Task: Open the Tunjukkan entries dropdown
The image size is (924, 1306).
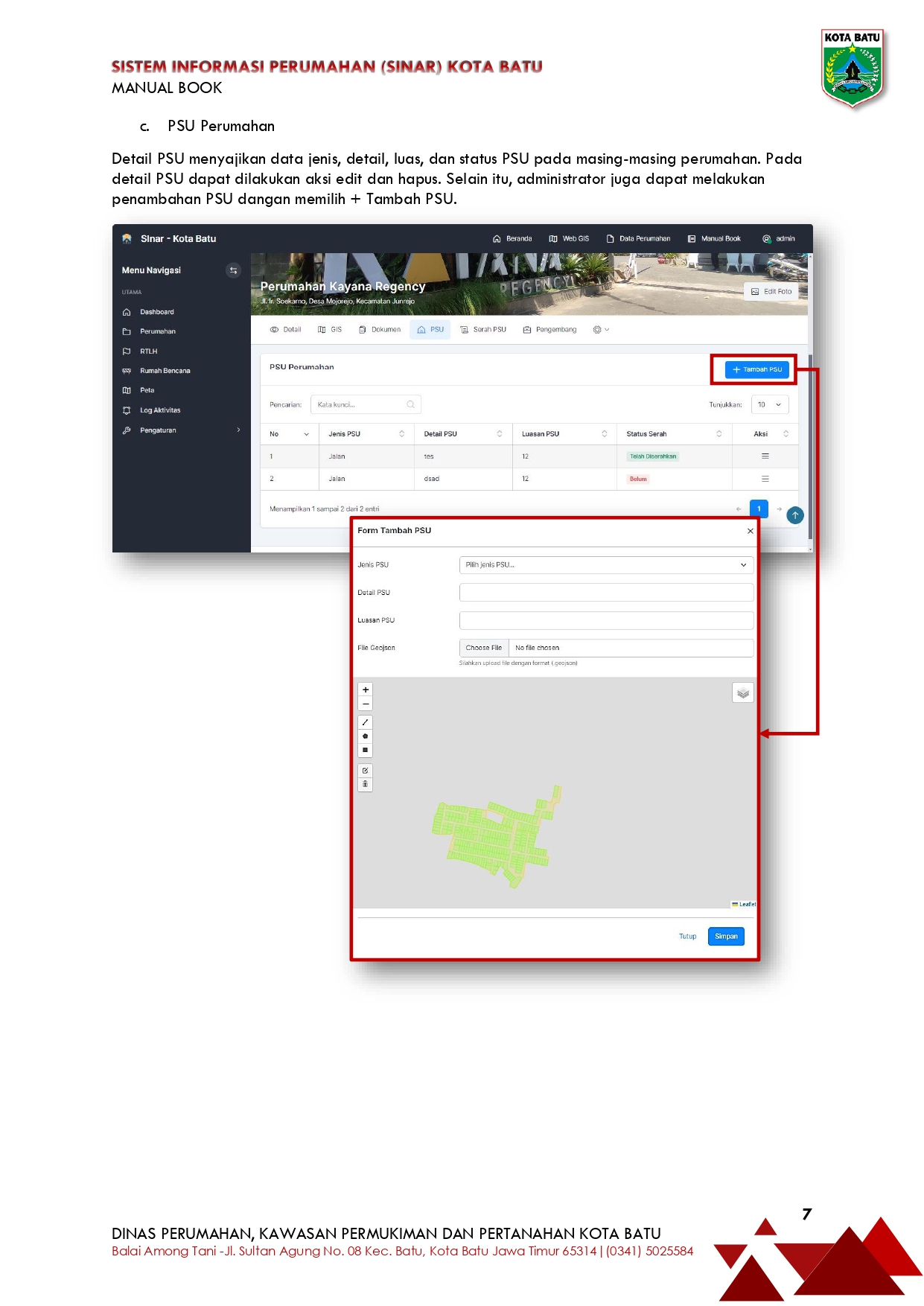Action: [x=770, y=404]
